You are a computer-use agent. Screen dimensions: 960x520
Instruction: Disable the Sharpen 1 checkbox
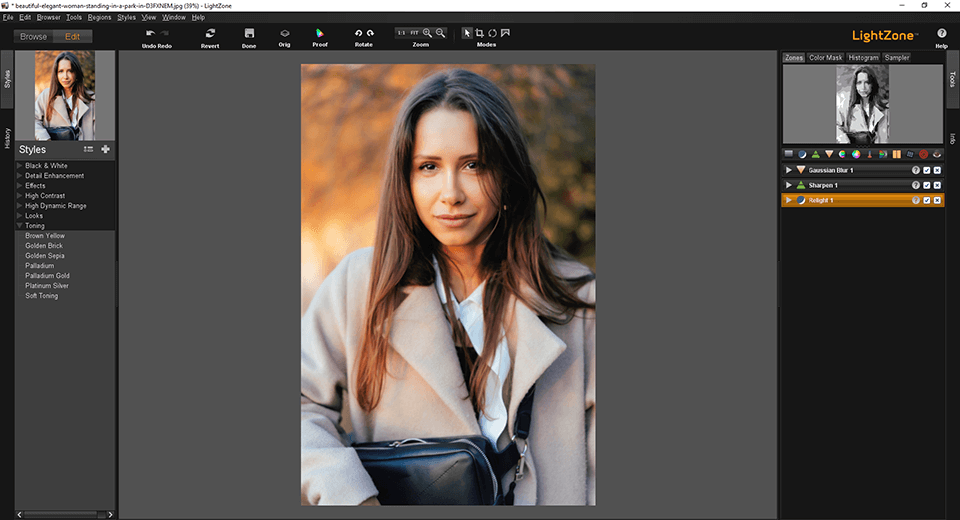point(927,185)
